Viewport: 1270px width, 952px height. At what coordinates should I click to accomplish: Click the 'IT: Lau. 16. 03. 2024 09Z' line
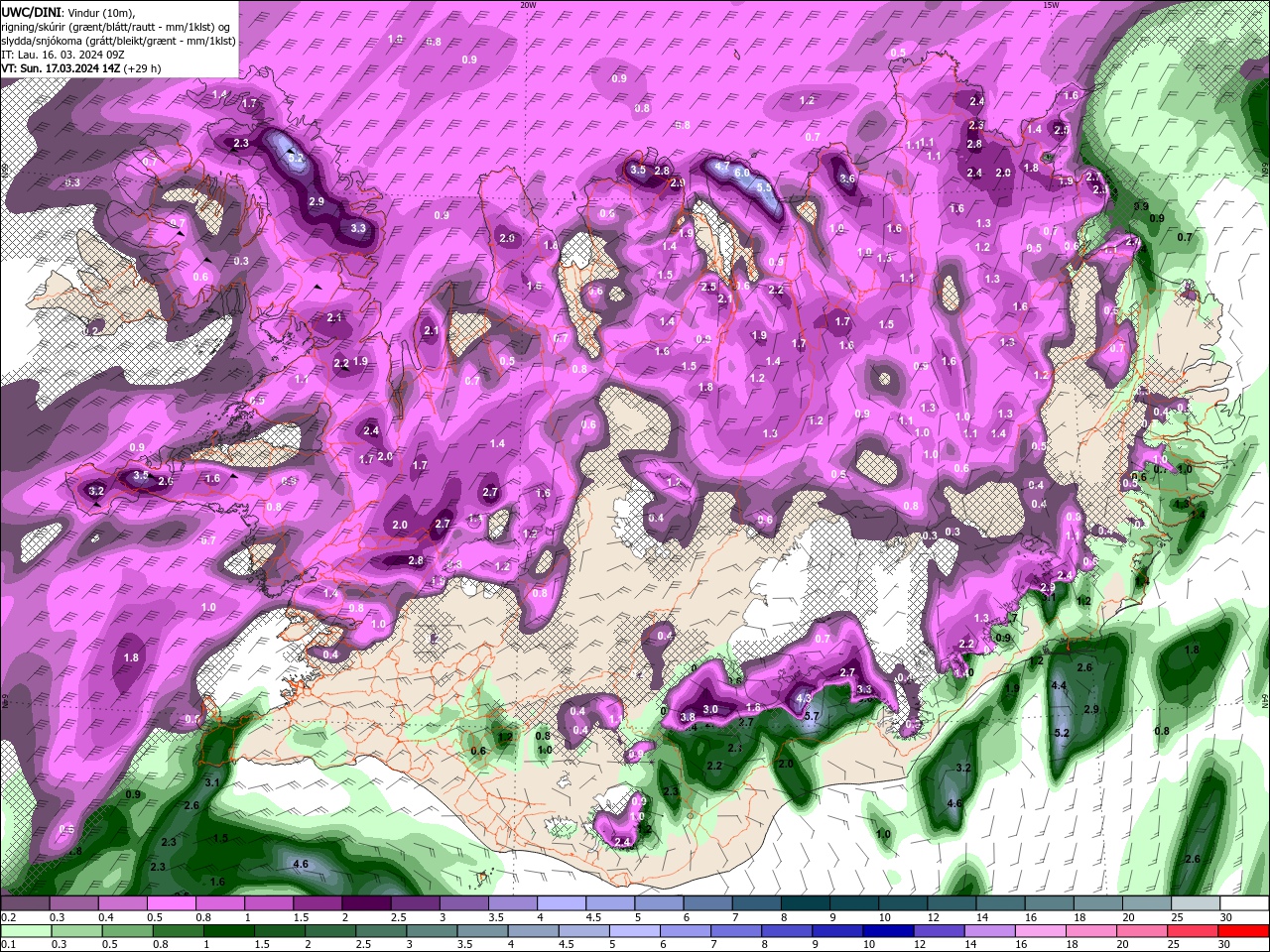(62, 55)
